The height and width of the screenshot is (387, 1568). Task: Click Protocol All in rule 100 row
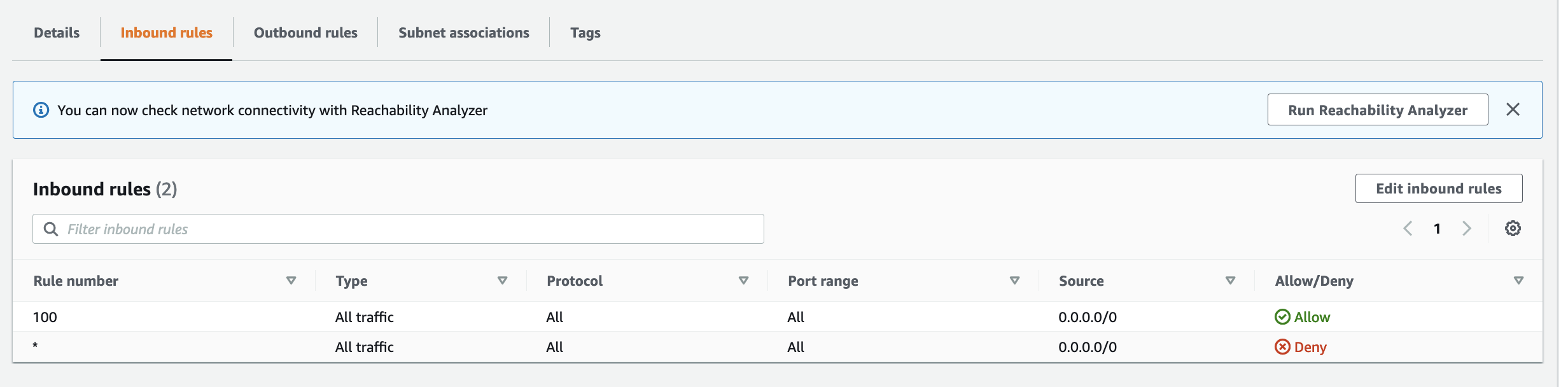(x=554, y=317)
